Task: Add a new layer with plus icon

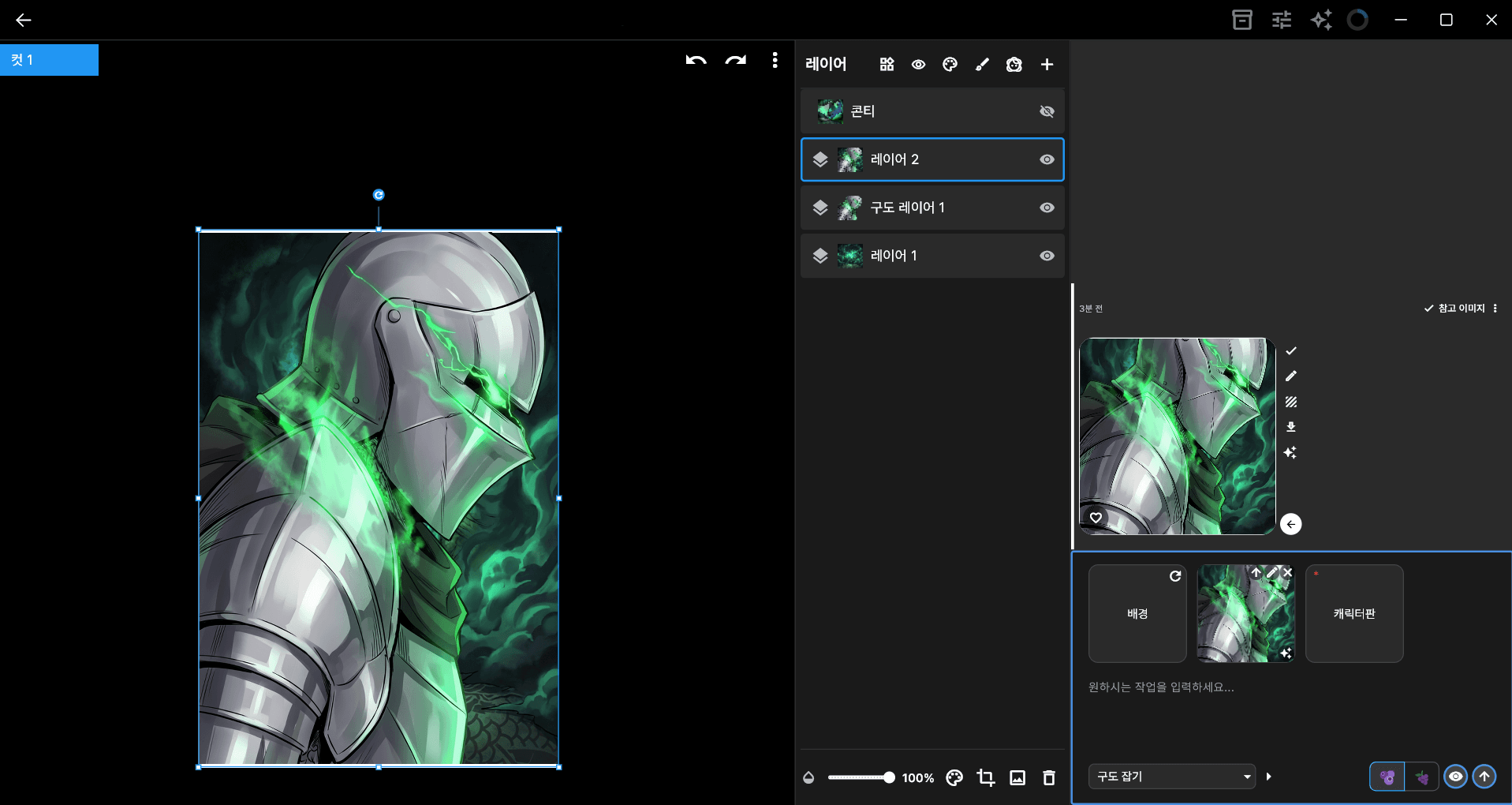Action: coord(1047,65)
